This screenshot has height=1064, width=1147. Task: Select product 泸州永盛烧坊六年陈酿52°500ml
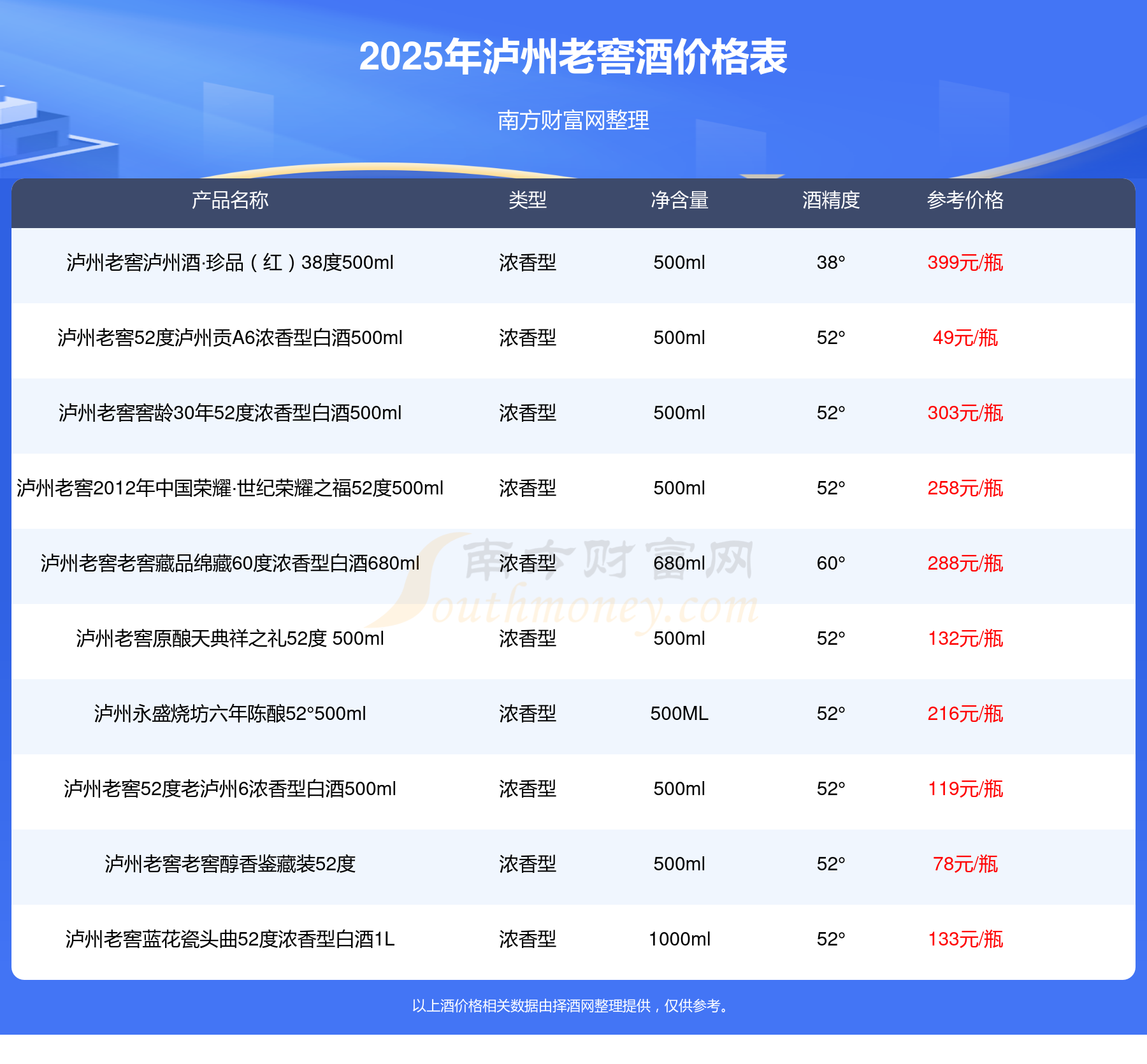[230, 714]
